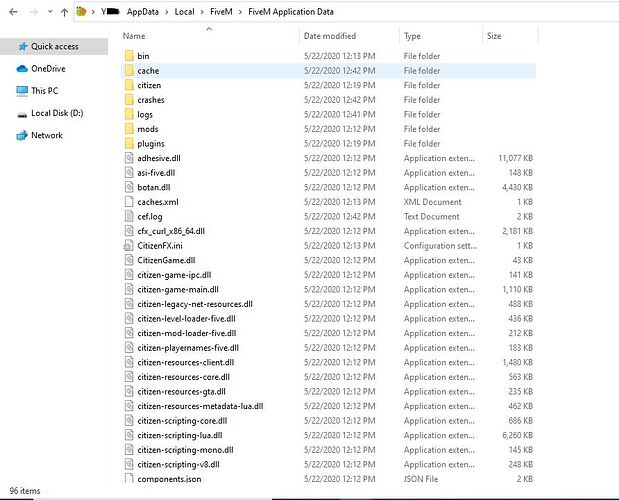Select AppData in the breadcrumb path
Viewport: 619px width, 500px height.
(143, 12)
